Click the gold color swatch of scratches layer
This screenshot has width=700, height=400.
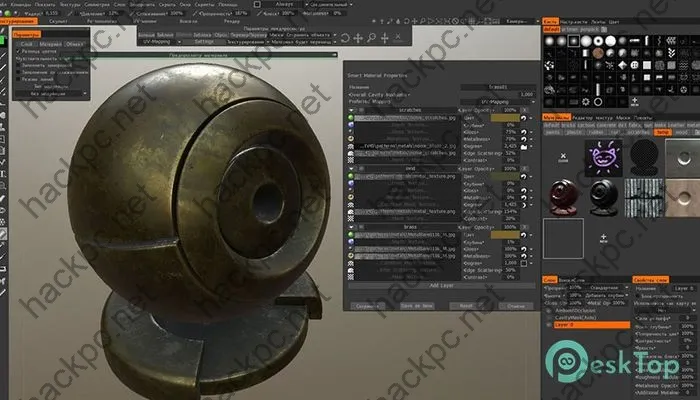tap(500, 116)
